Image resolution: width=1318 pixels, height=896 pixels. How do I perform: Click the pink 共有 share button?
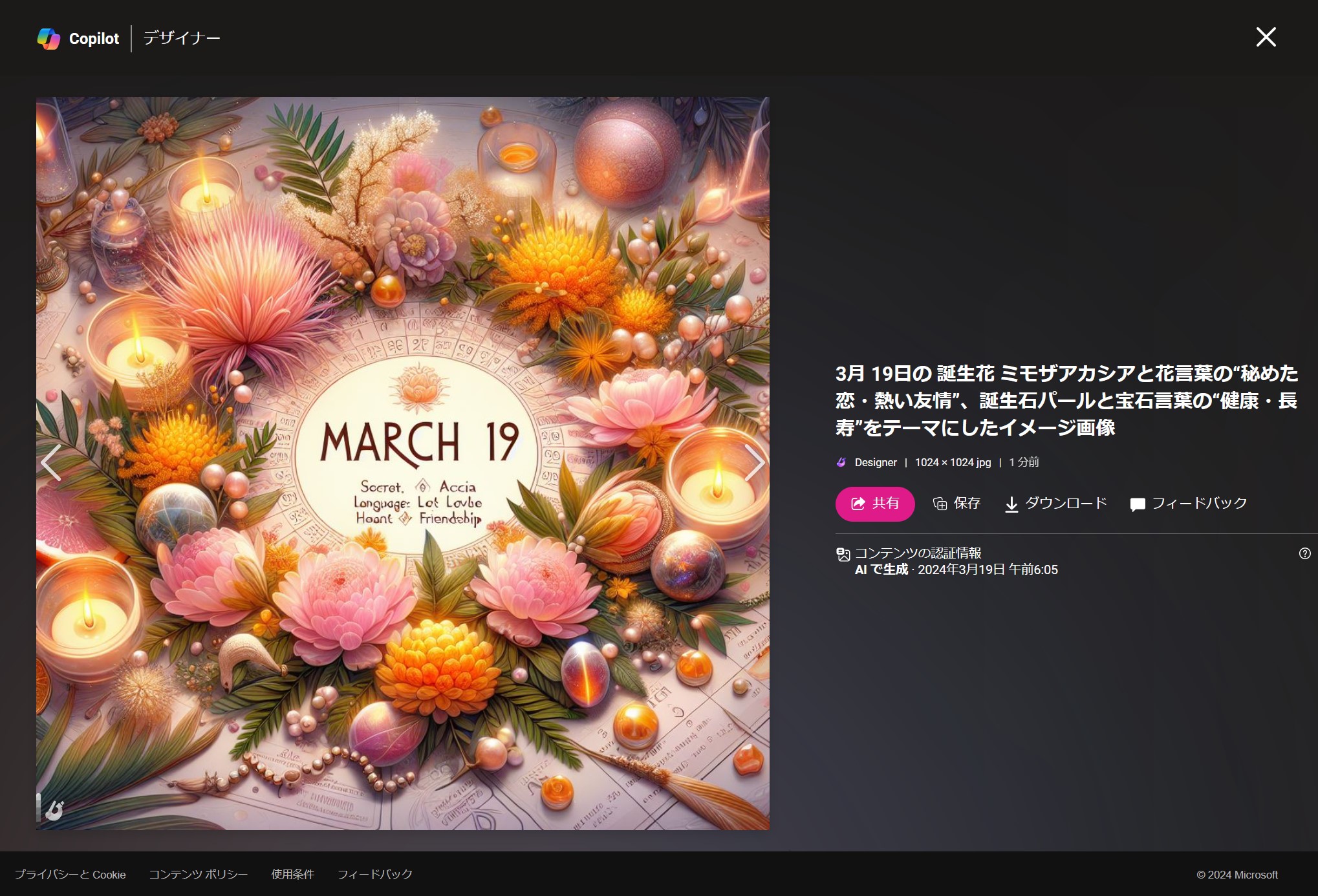tap(874, 504)
